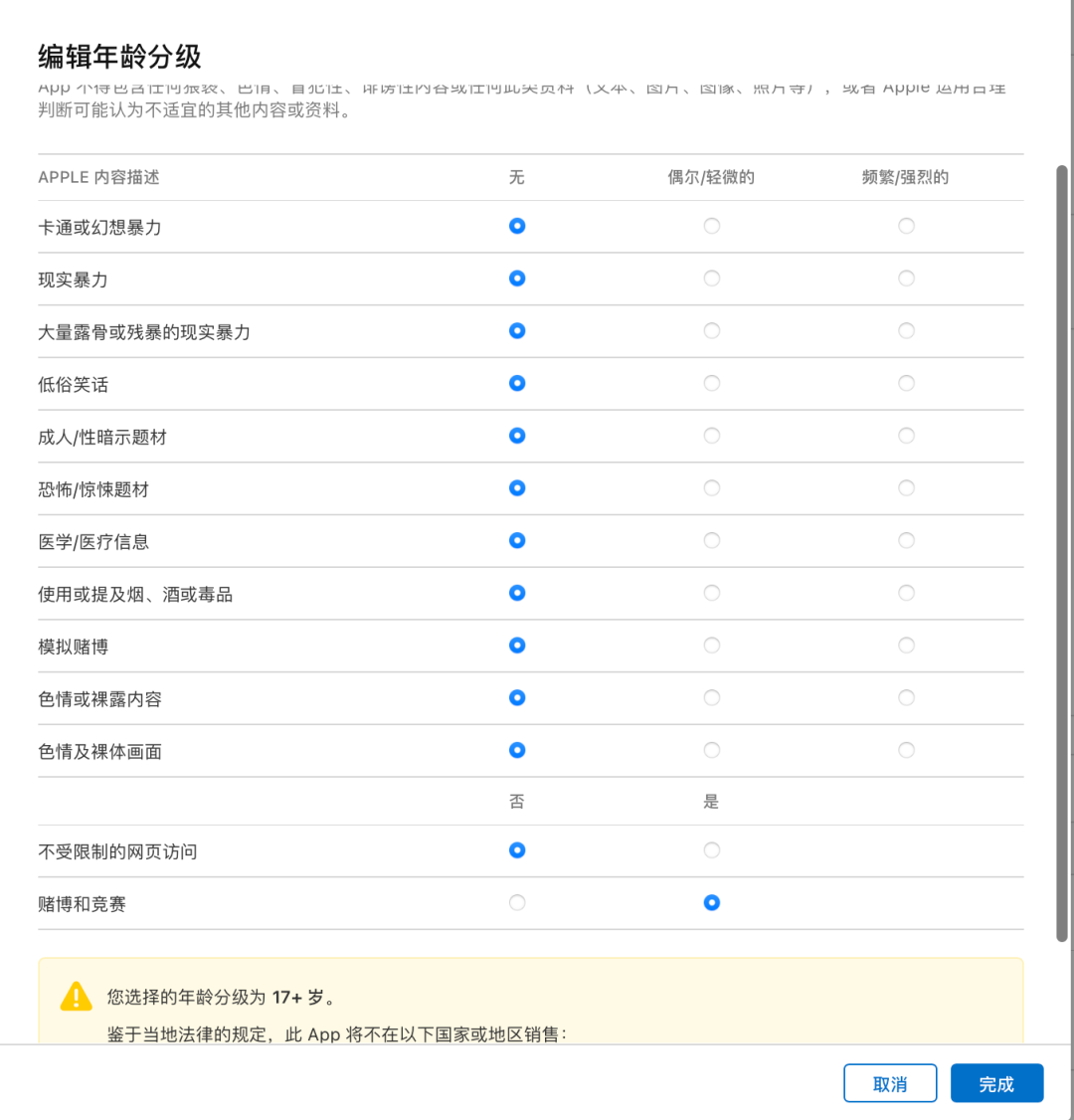Choose 是 for 赌博和竞赛
Screen dimensions: 1074x1120
tap(711, 903)
